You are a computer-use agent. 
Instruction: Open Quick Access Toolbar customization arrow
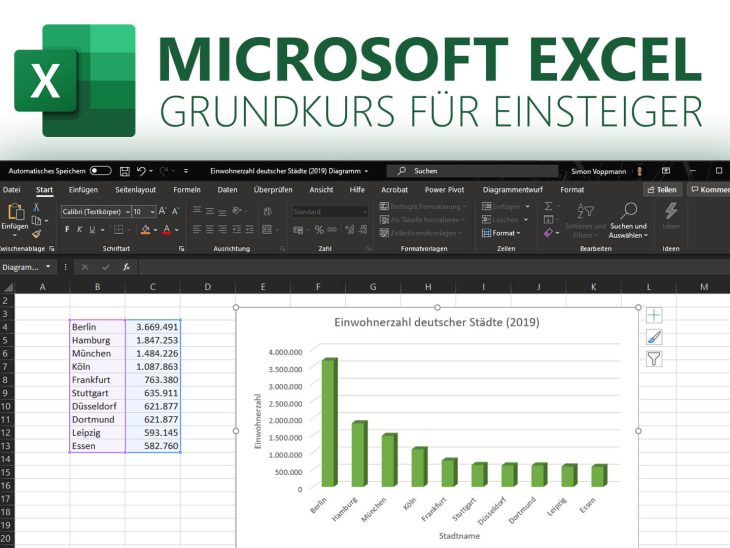click(x=186, y=171)
